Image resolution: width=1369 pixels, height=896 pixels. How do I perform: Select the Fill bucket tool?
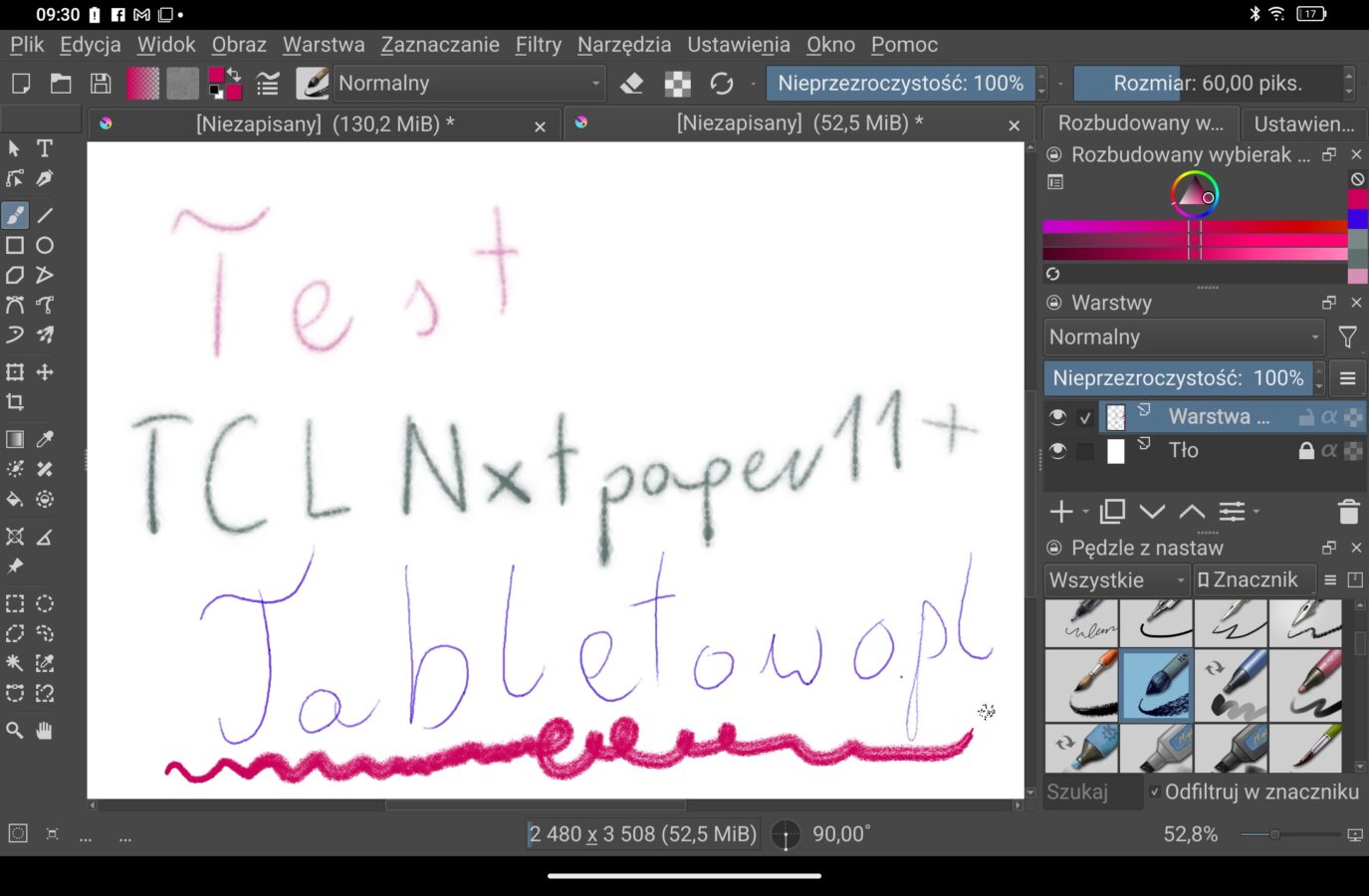point(15,499)
